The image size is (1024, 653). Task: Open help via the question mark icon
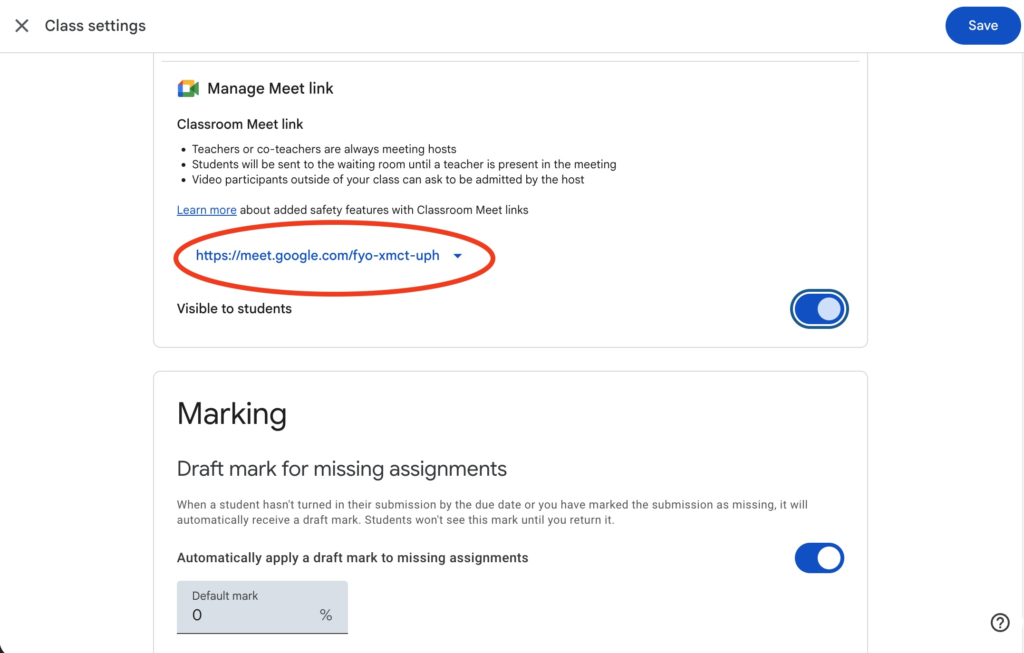(x=999, y=622)
